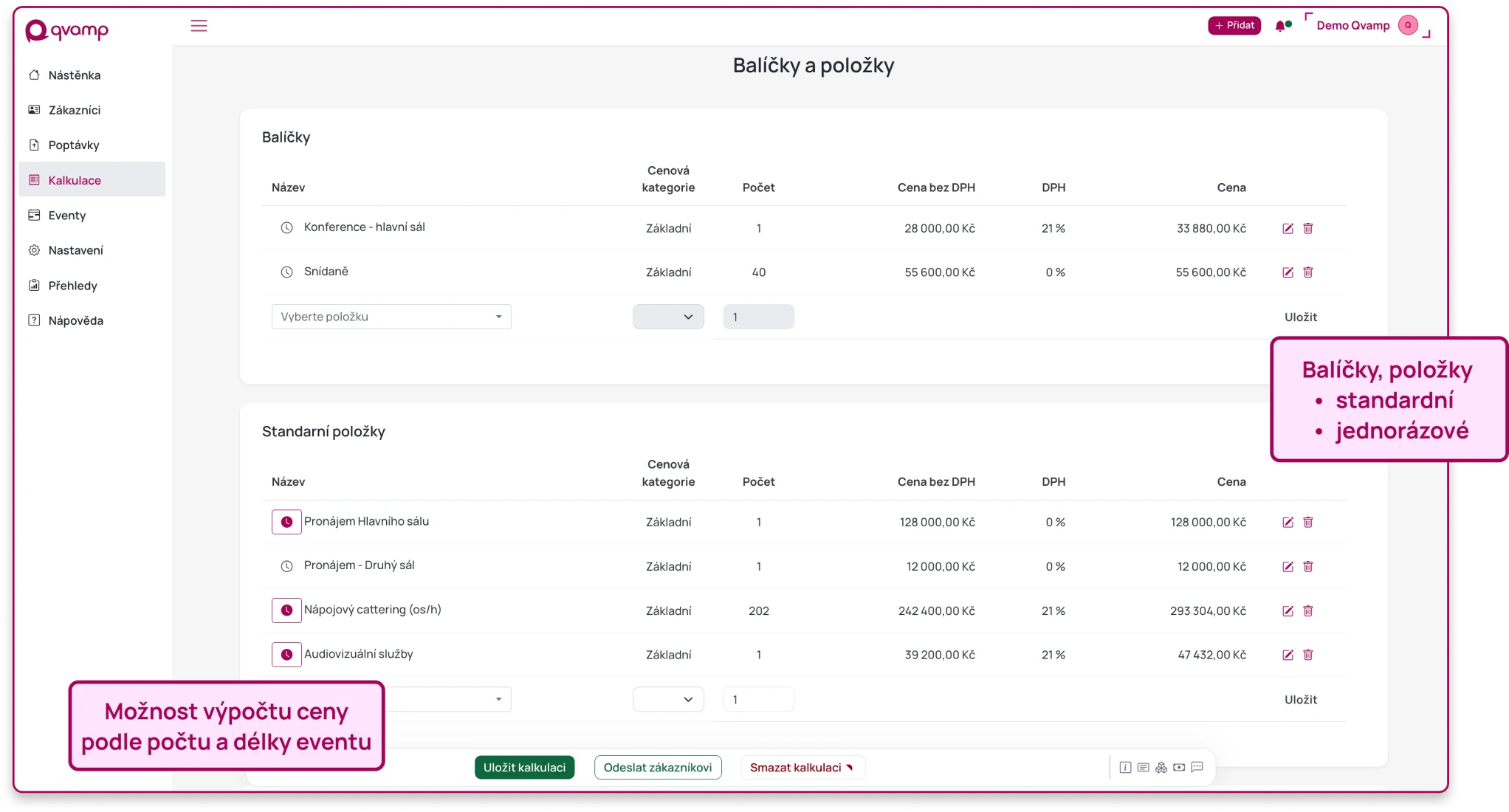
Task: Open the chat bubble icon in the bottom bar
Action: (x=1197, y=767)
